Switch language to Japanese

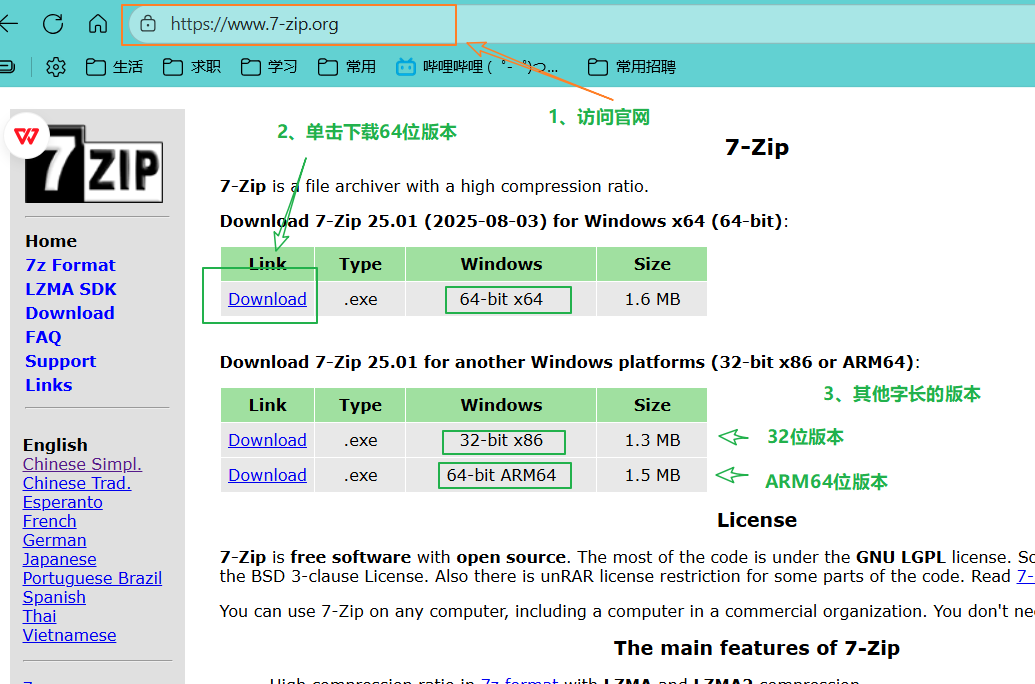[x=59, y=559]
